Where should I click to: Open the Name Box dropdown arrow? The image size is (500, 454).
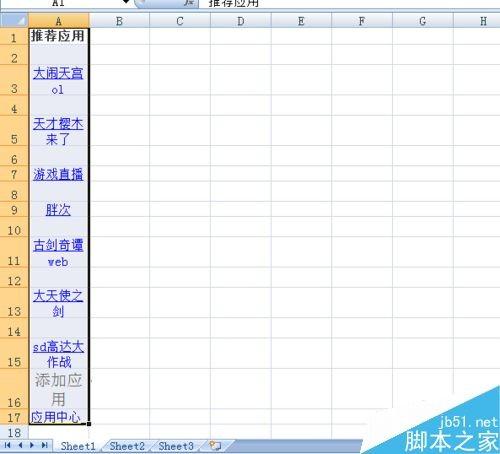[126, 2]
